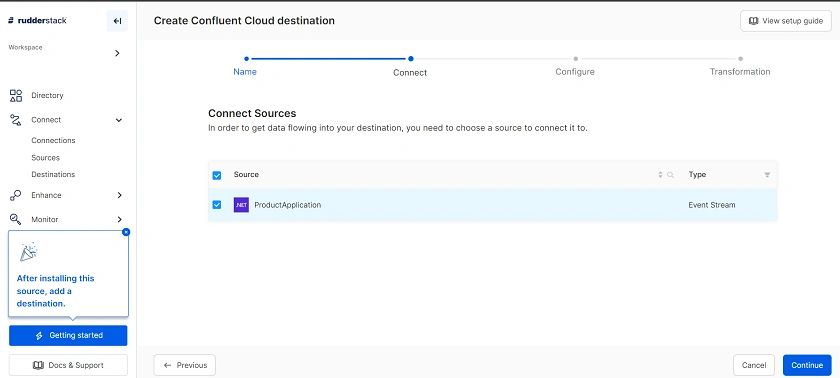The height and width of the screenshot is (378, 840).
Task: Click the party popper icon in tooltip
Action: 28,252
